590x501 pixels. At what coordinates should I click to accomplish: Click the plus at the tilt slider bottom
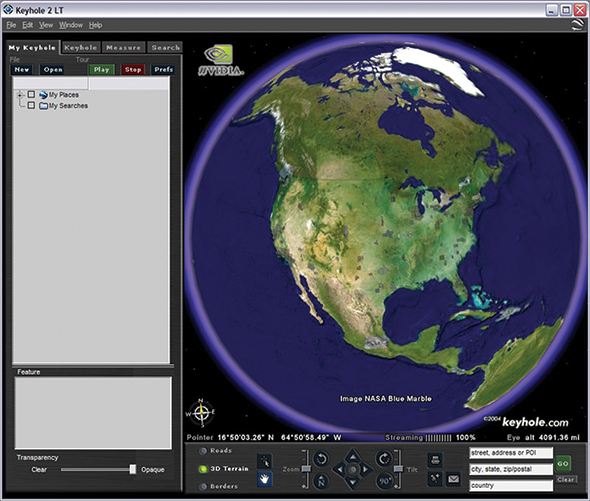(x=396, y=487)
